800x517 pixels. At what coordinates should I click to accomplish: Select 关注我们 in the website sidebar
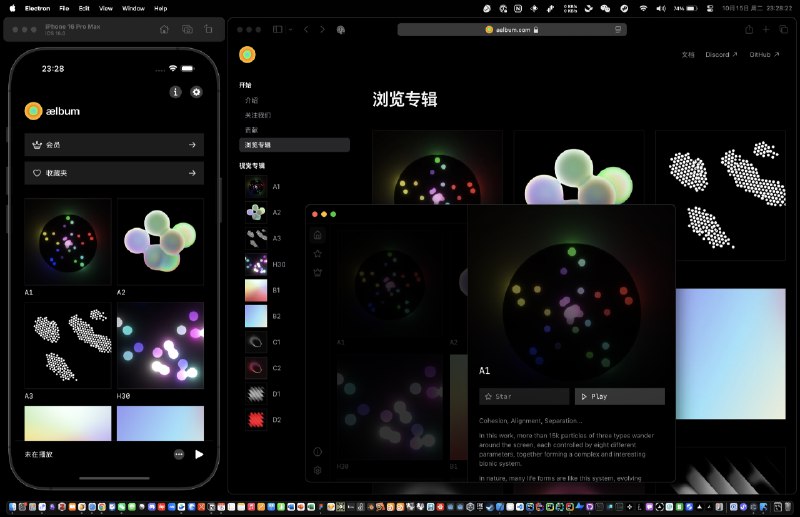coord(258,115)
